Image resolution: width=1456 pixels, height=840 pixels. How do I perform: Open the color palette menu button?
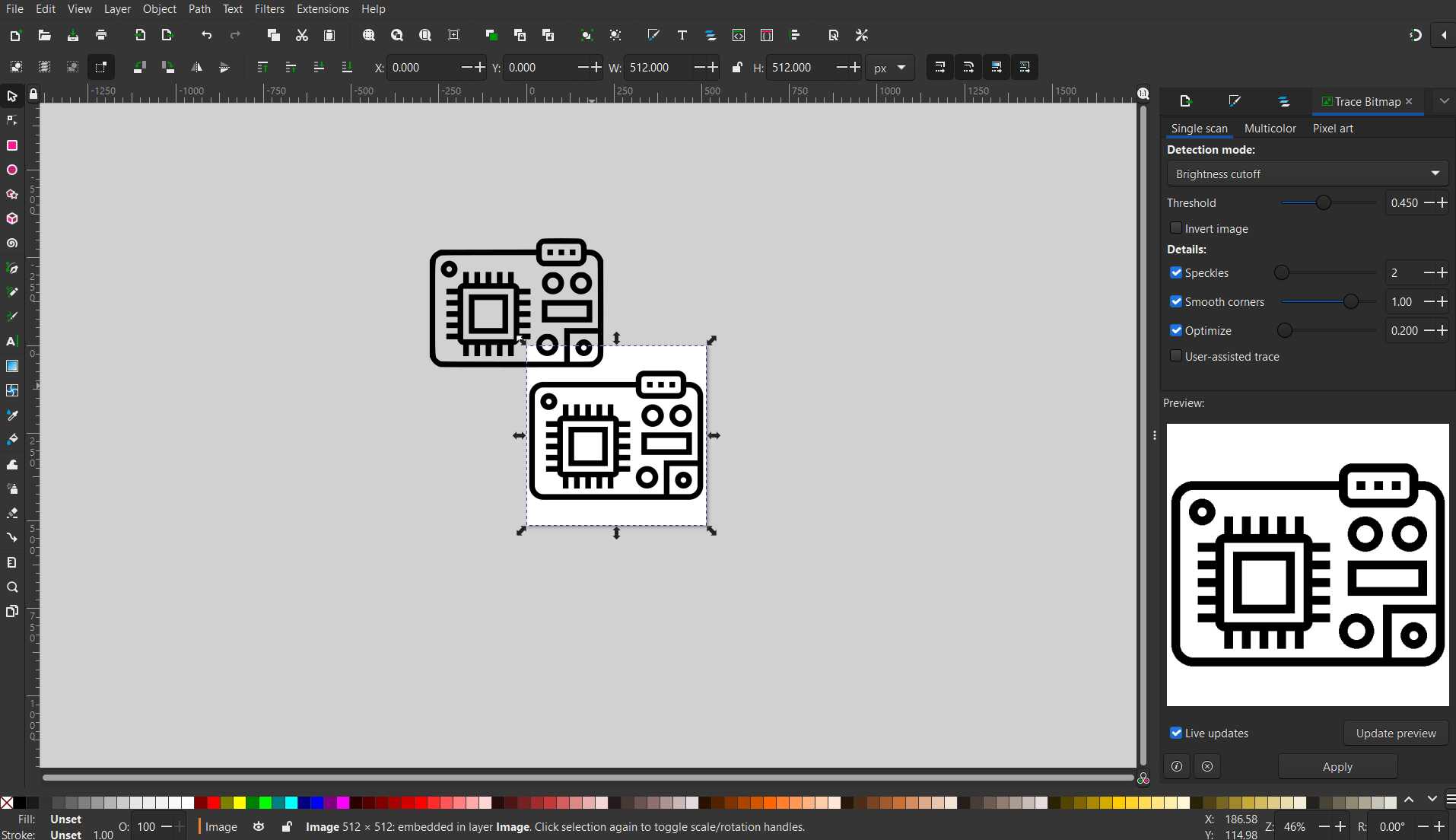1450,800
